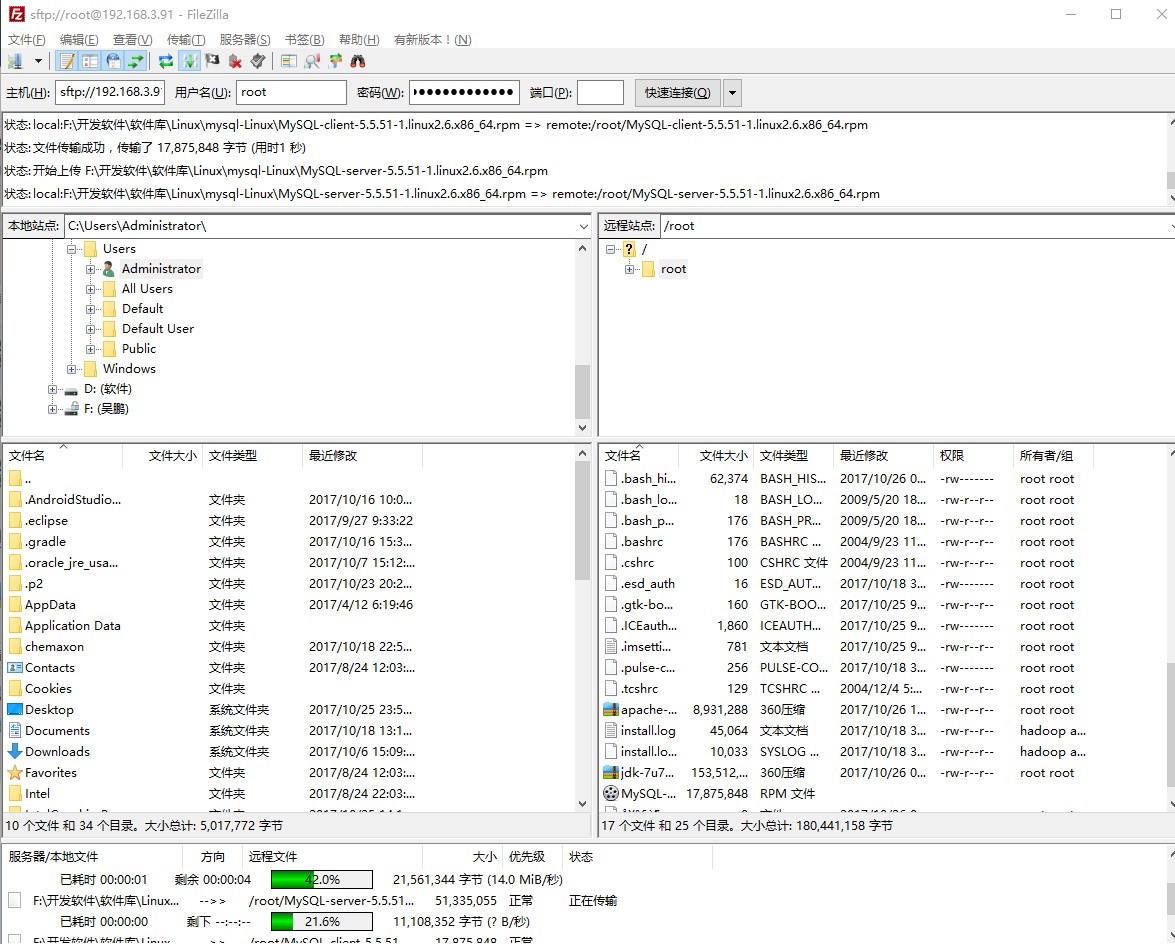
Task: Select the Public folder in tree
Action: 139,348
